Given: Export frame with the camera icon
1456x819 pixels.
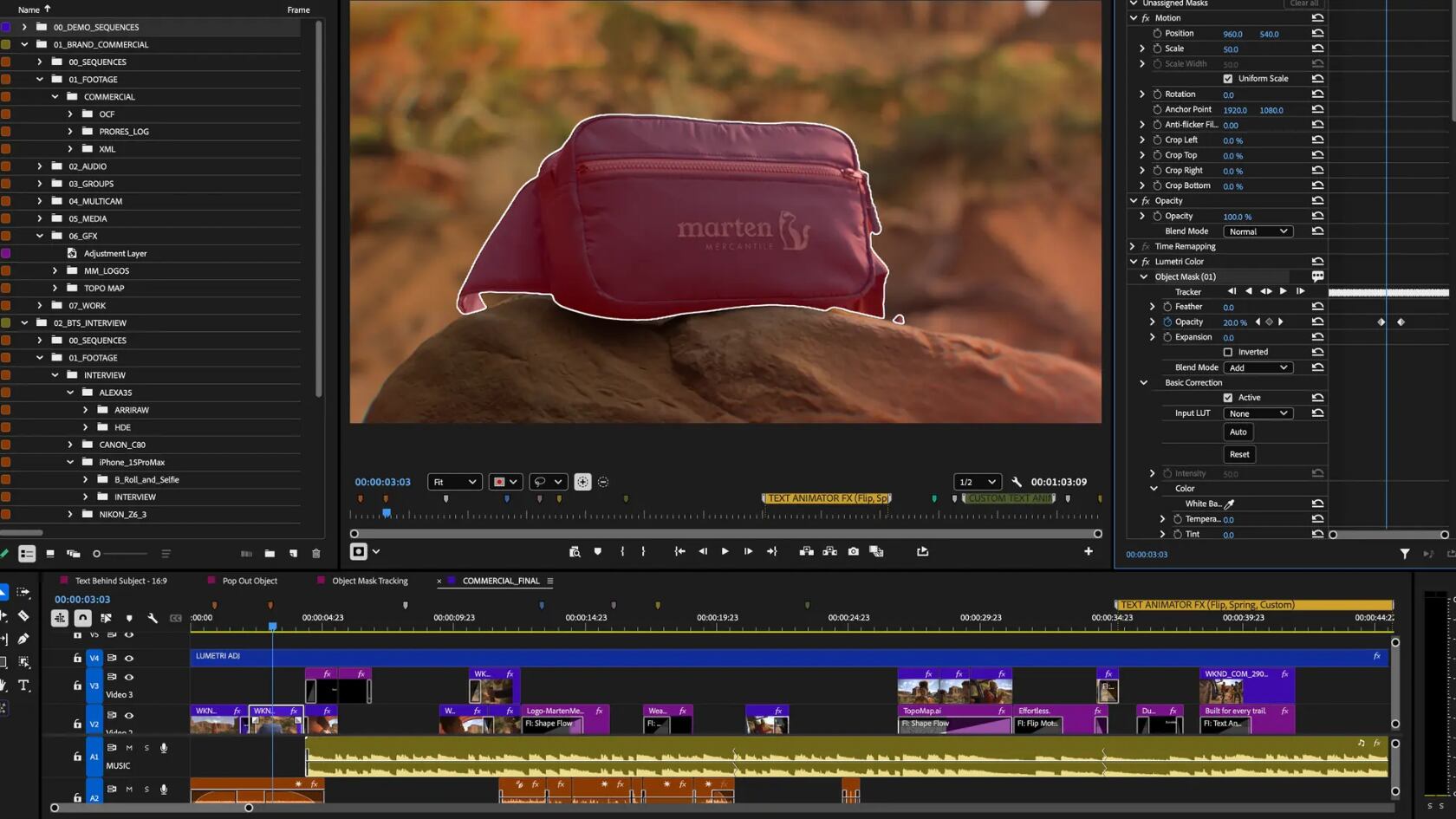Looking at the screenshot, I should point(853,551).
